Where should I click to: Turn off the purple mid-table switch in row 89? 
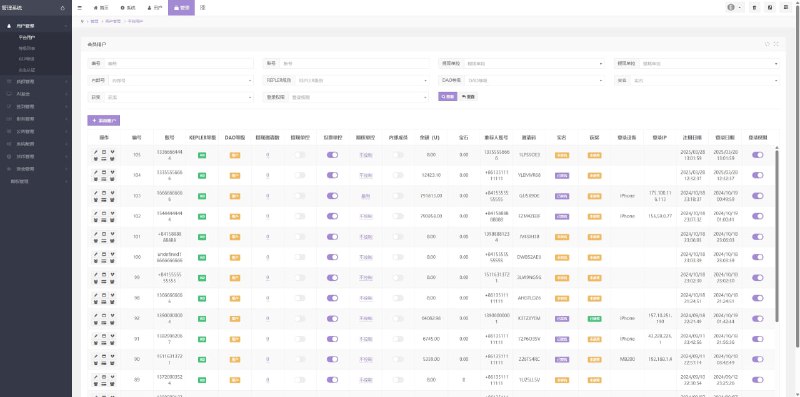pos(332,380)
